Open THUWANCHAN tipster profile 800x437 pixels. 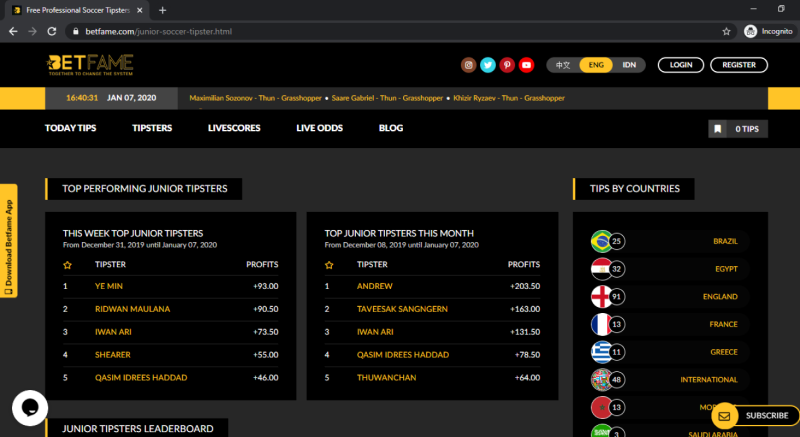pos(386,378)
